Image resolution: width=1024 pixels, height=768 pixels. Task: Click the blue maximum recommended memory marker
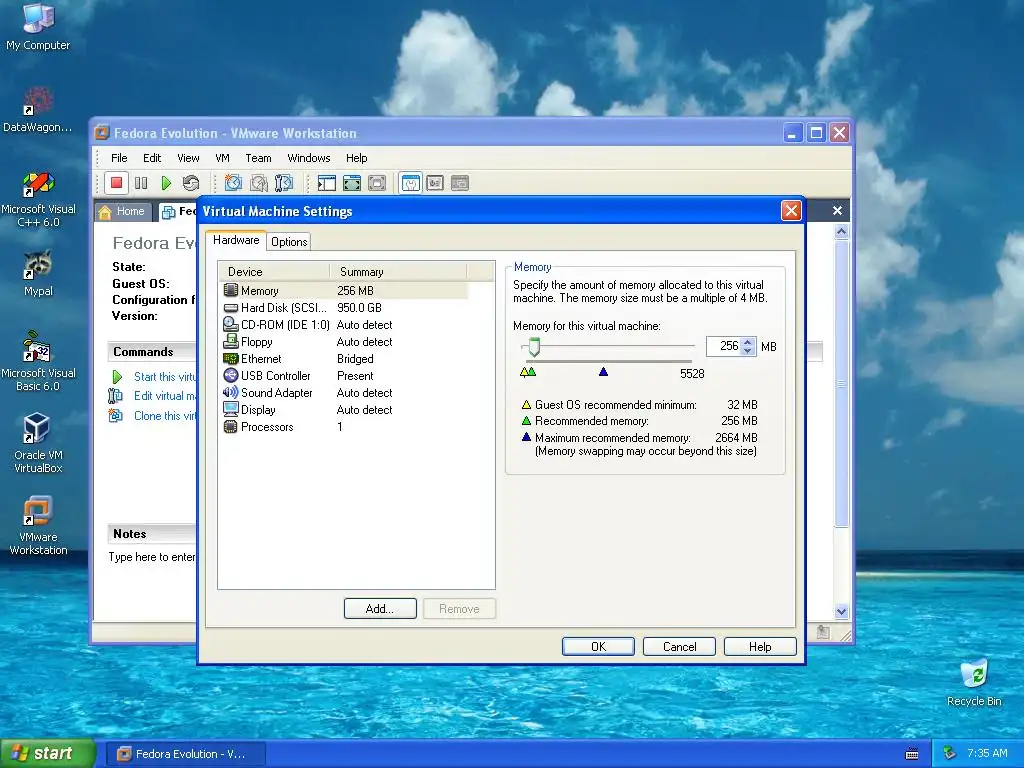pyautogui.click(x=603, y=372)
